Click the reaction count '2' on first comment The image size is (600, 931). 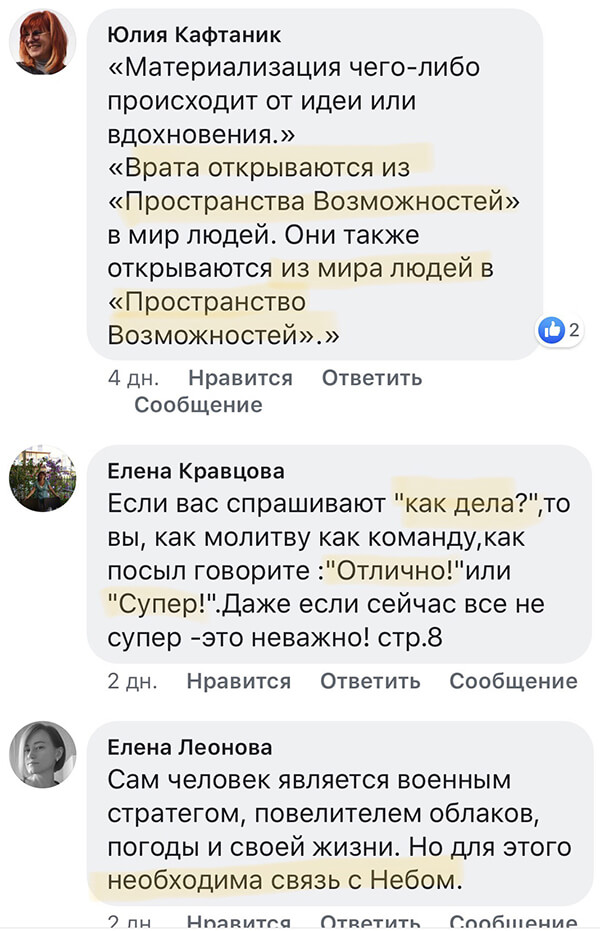574,331
